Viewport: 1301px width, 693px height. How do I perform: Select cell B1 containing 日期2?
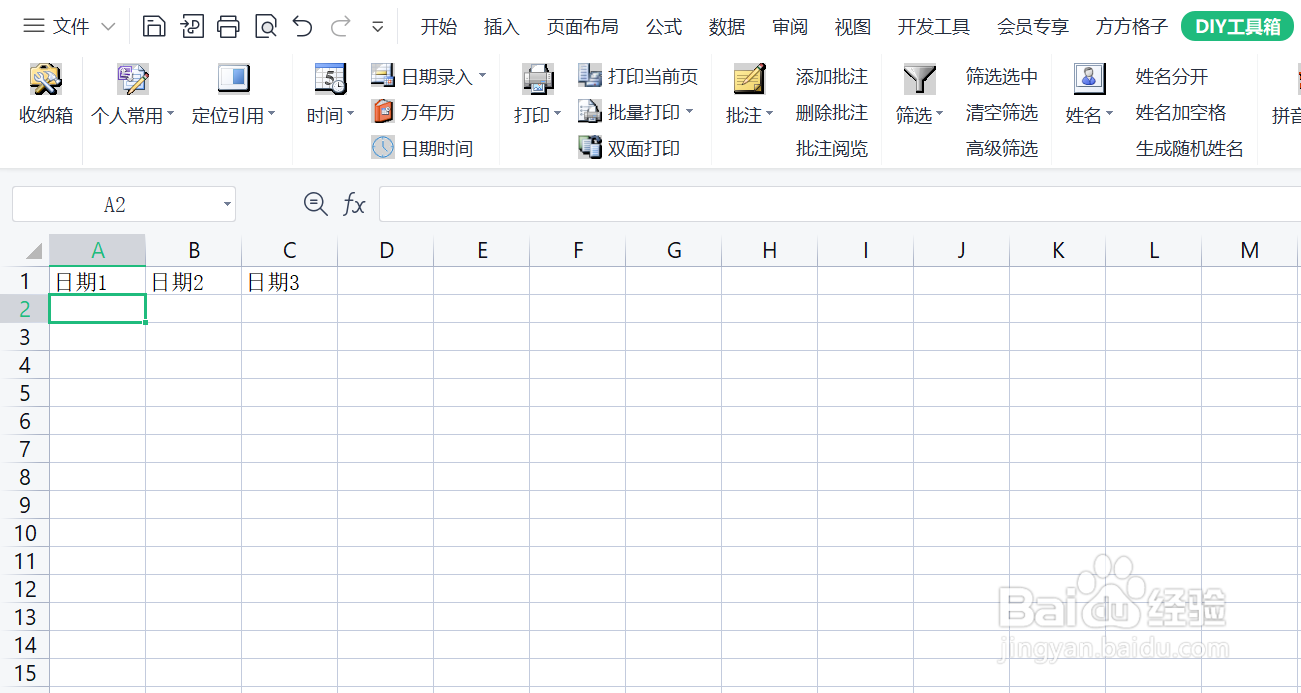coord(193,281)
